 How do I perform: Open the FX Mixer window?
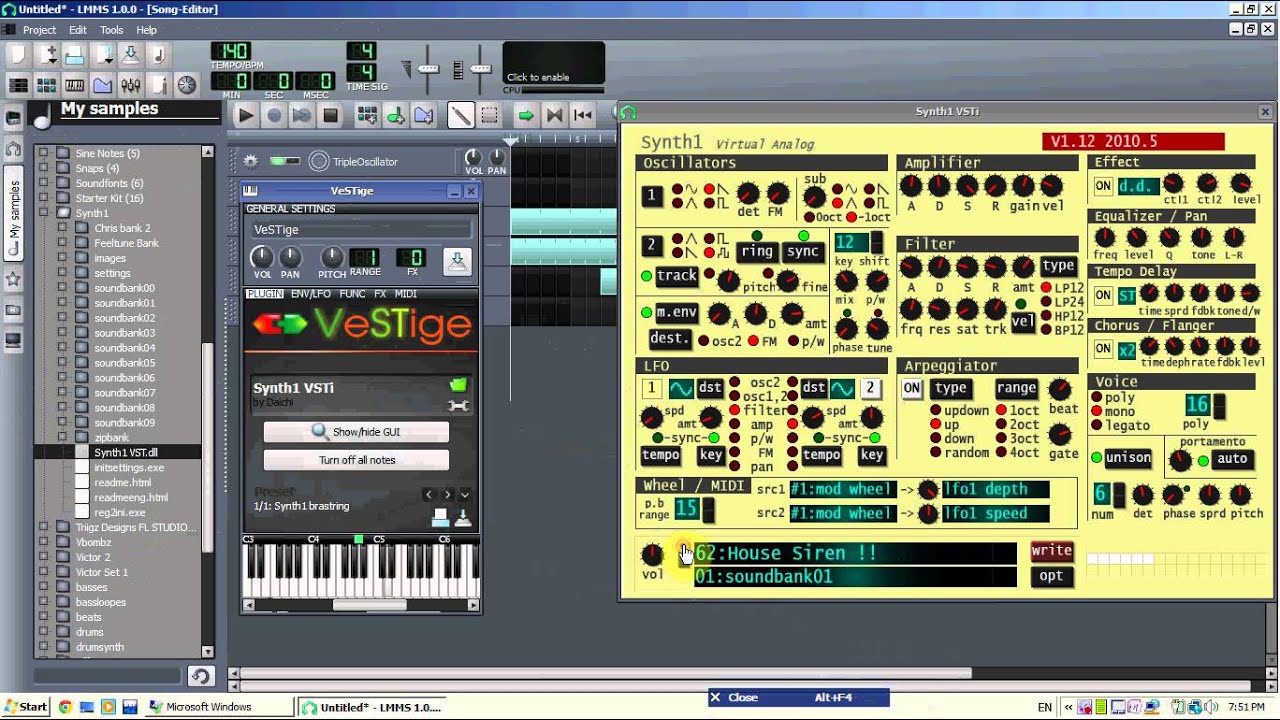pos(130,85)
